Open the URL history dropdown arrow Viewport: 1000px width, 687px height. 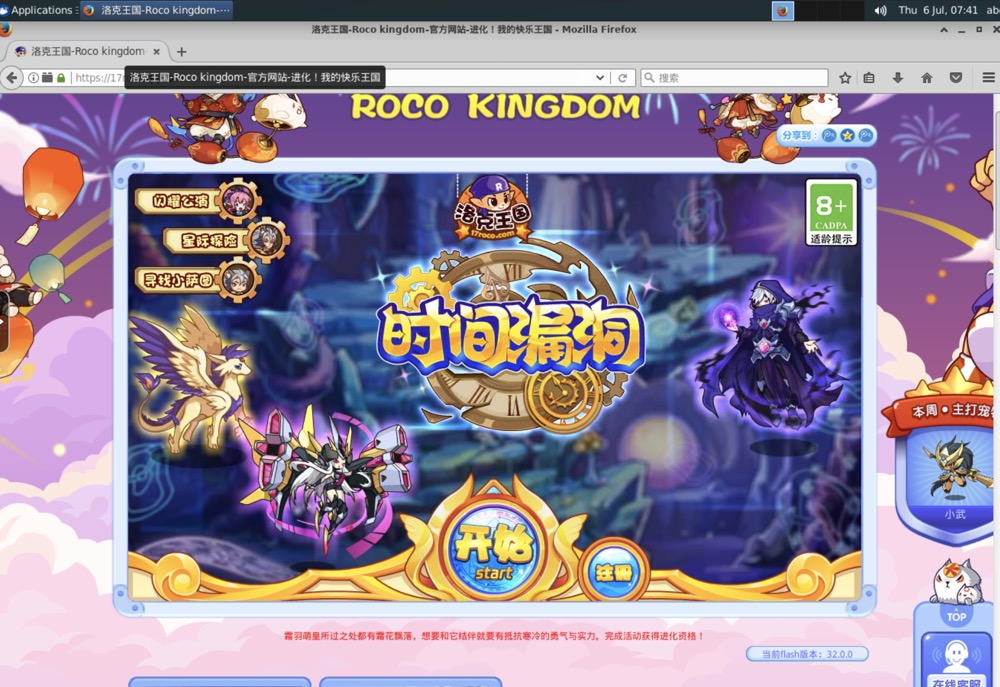click(599, 78)
